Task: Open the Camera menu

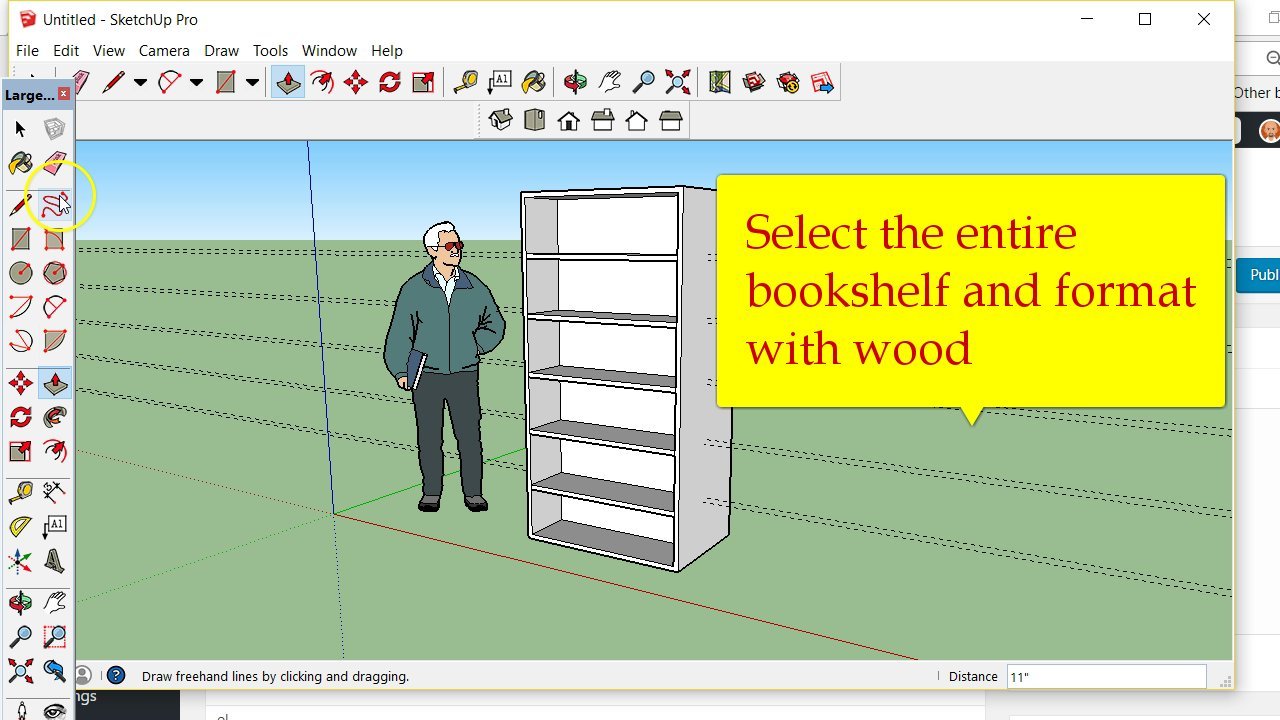Action: coord(164,51)
